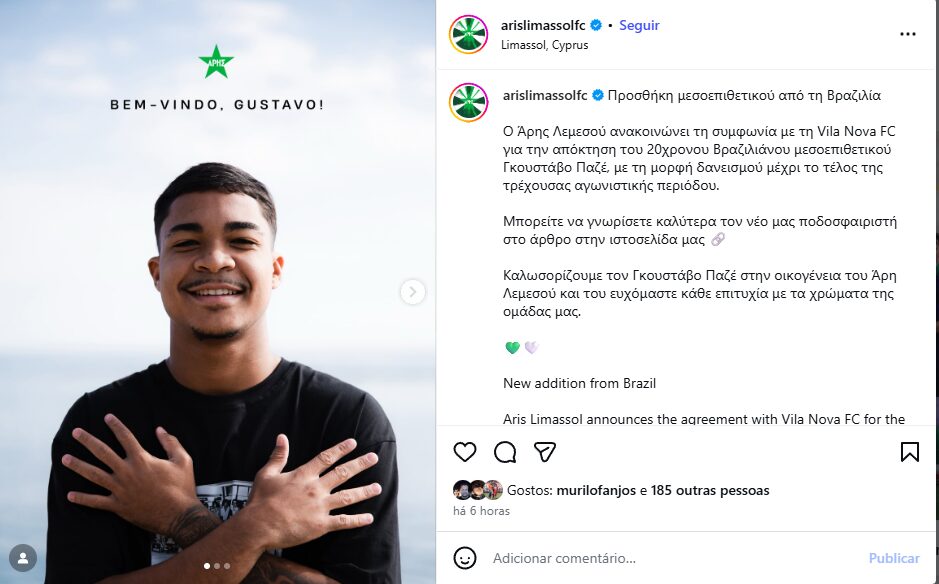Viewport: 939px width, 584px height.
Task: Select the second carousel dot indicator
Action: 217,566
